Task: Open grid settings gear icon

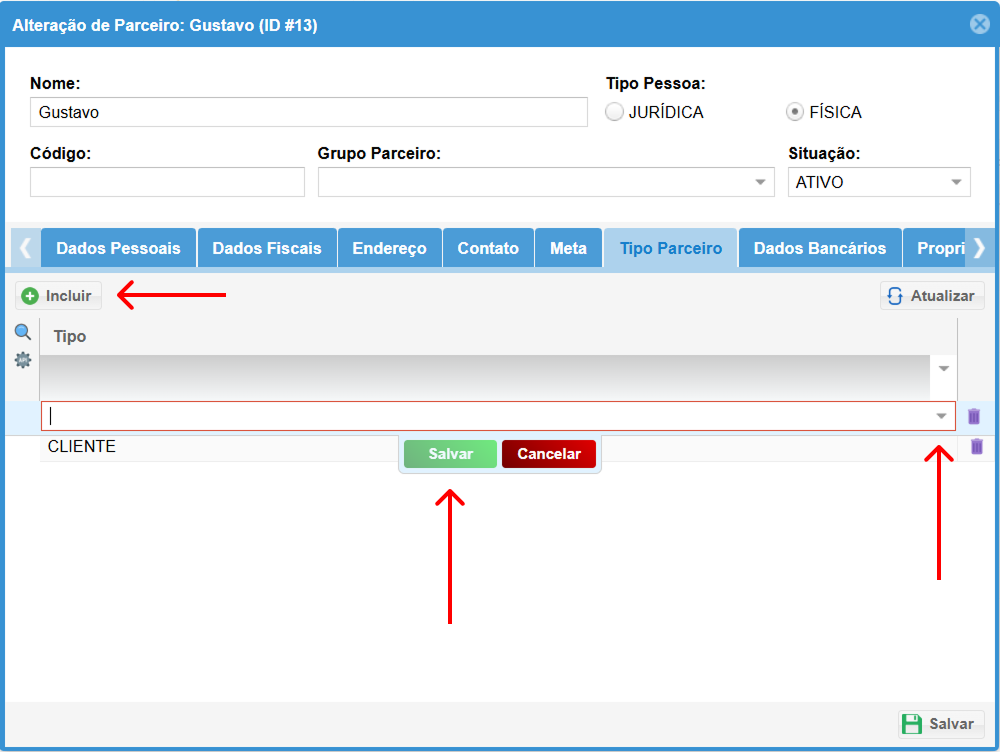Action: (22, 360)
